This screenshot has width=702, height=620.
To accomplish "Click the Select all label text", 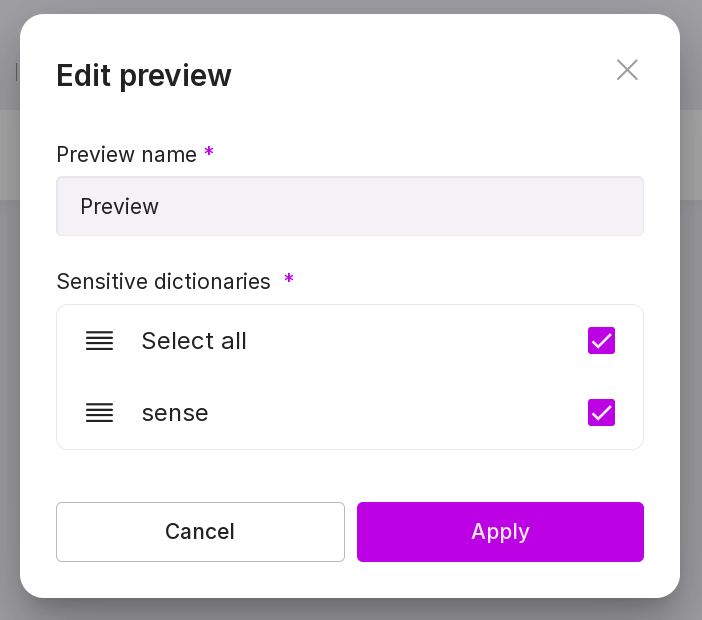I will [194, 341].
